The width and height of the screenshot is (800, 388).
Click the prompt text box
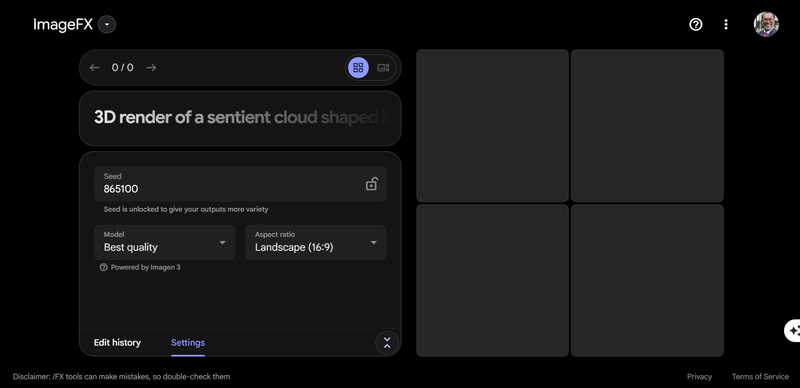pos(240,118)
